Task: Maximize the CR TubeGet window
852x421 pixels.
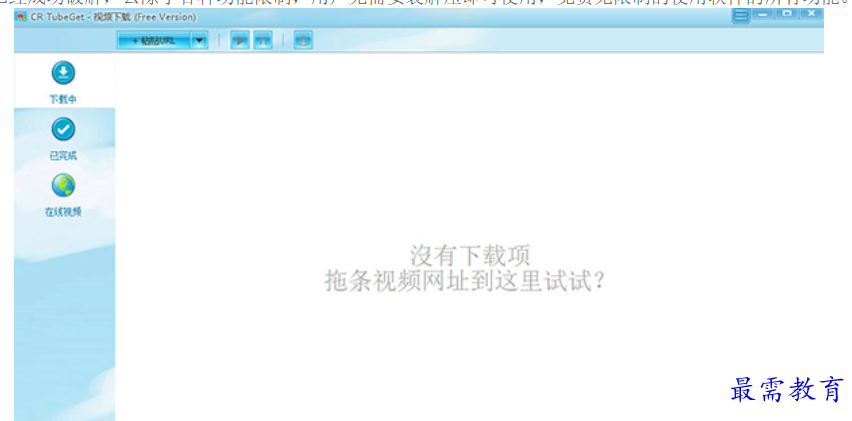Action: [787, 14]
